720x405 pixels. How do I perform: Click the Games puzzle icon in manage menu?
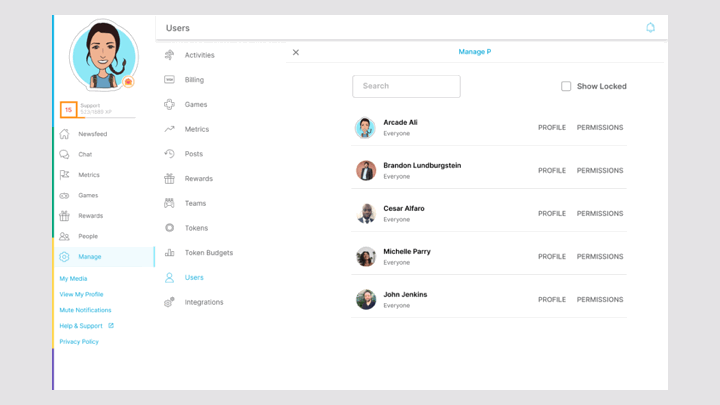(169, 105)
